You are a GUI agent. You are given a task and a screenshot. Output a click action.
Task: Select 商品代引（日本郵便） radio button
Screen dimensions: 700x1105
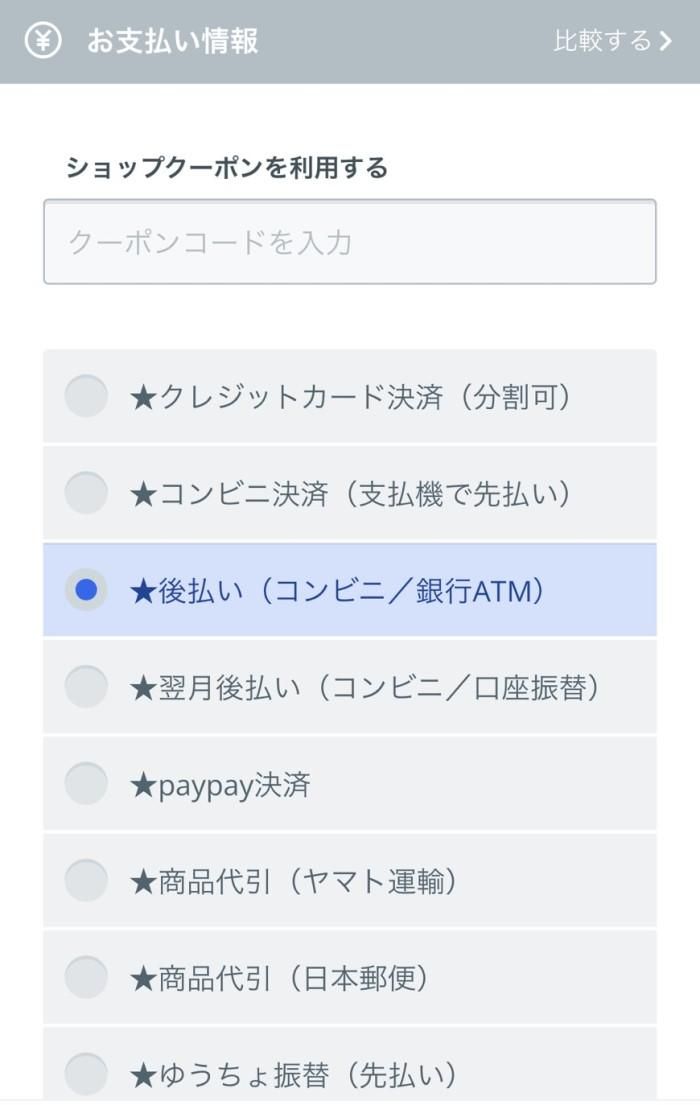pyautogui.click(x=86, y=977)
